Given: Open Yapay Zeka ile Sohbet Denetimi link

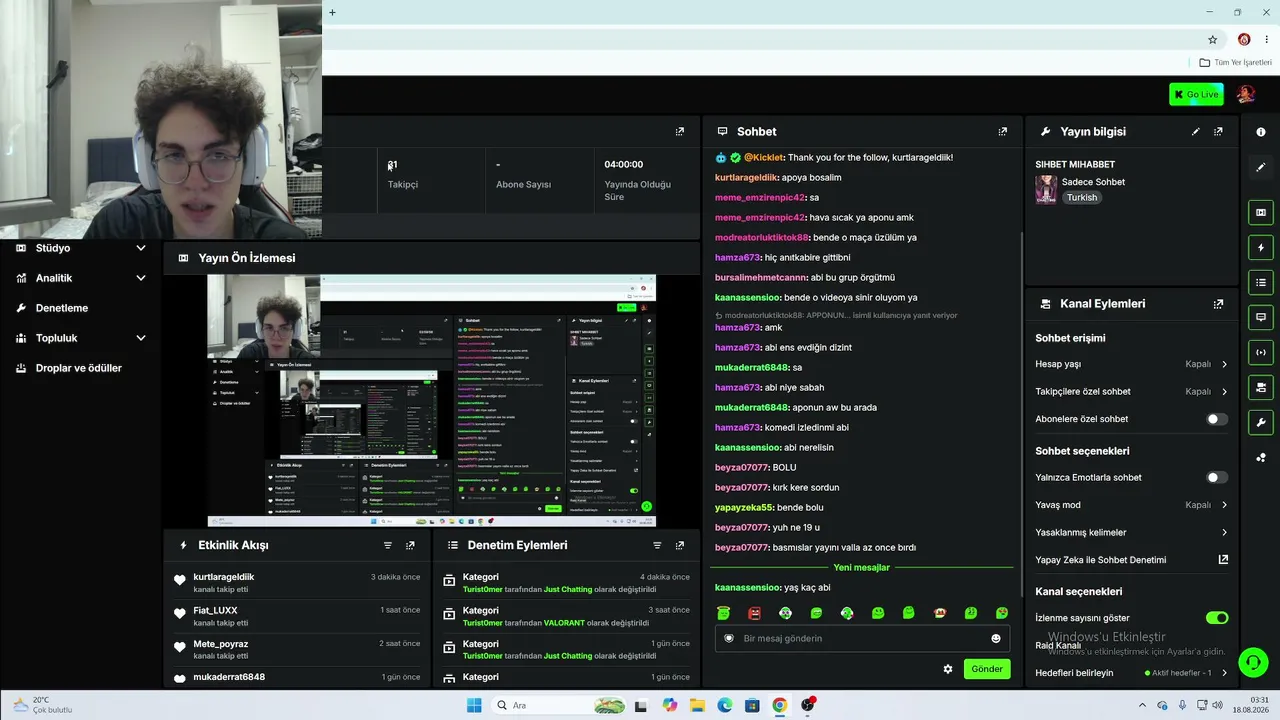Looking at the screenshot, I should pyautogui.click(x=1131, y=560).
